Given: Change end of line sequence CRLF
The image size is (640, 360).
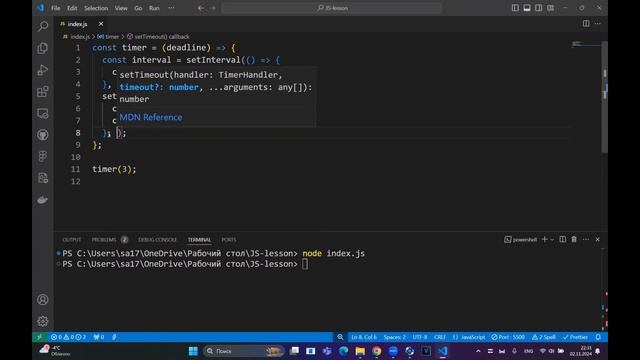Looking at the screenshot, I should [440, 337].
